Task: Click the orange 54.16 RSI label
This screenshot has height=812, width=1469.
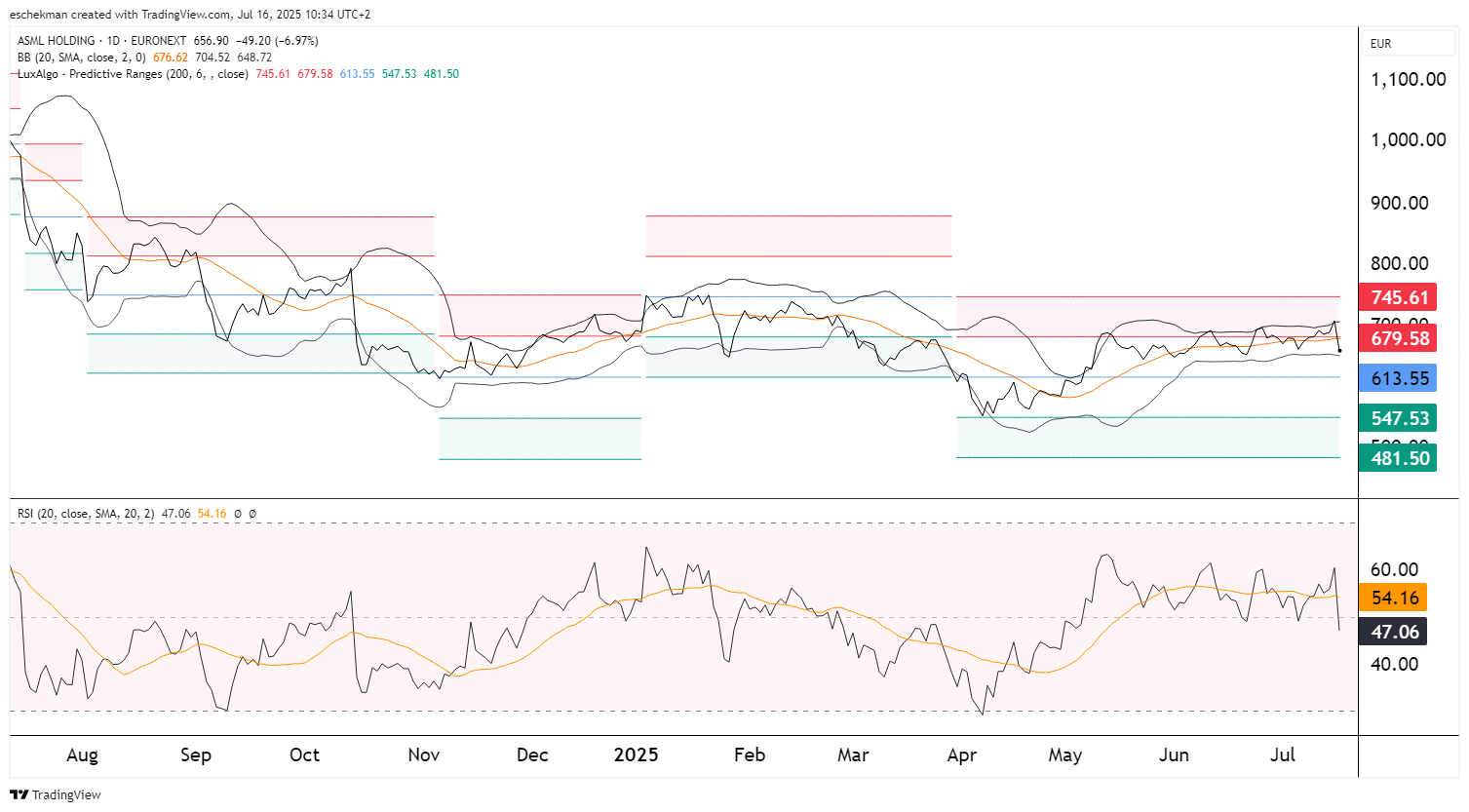Action: tap(1394, 598)
